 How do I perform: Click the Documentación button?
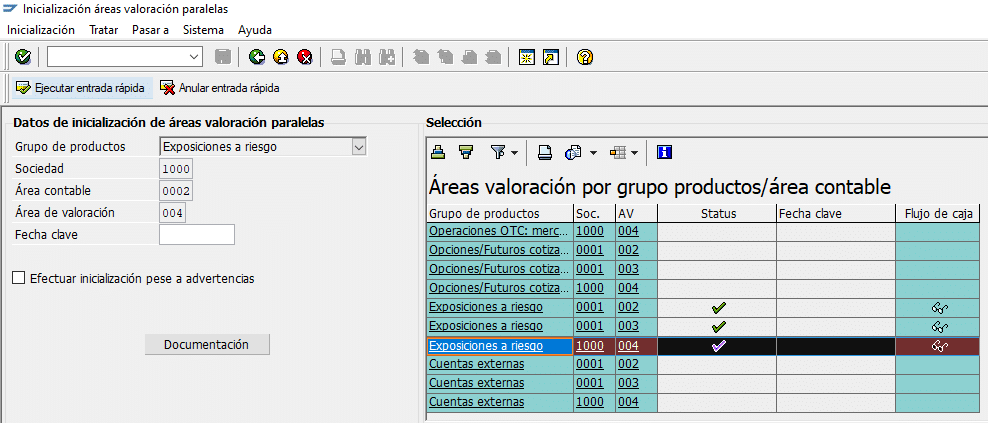pos(206,344)
